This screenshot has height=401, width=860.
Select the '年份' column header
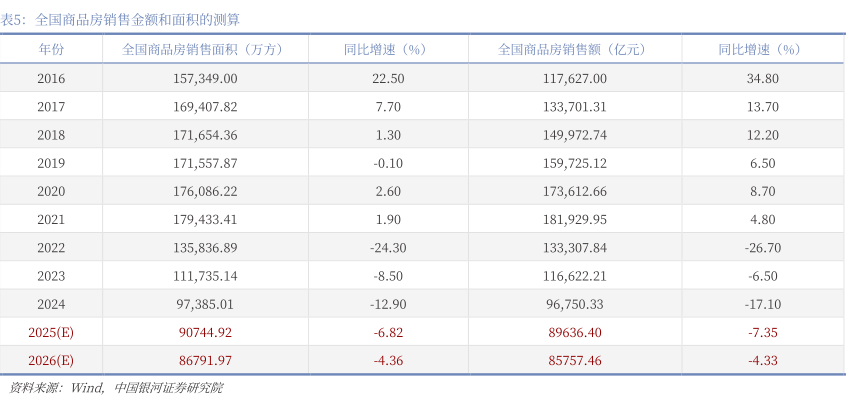51,49
